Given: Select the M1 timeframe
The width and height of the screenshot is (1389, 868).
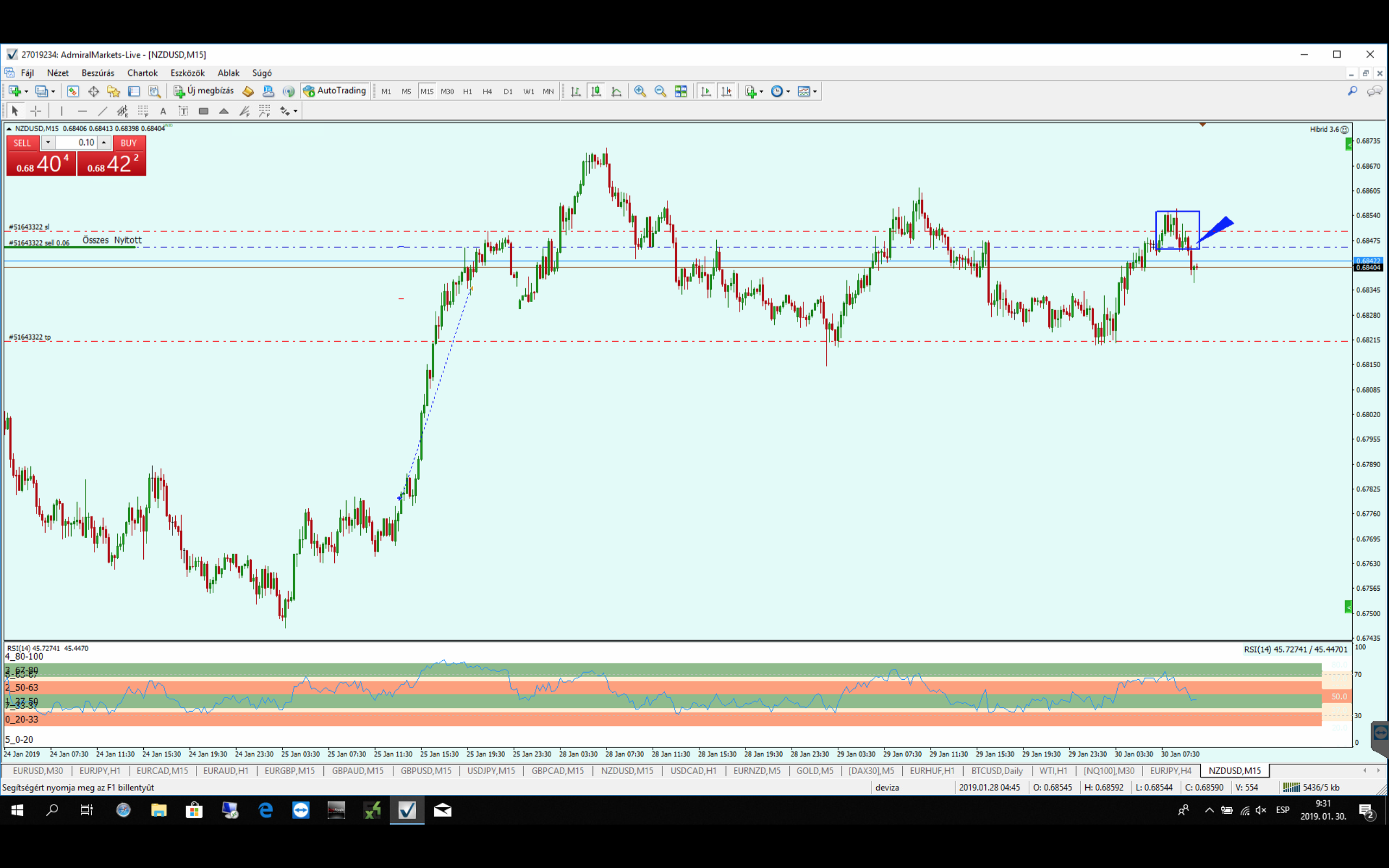Looking at the screenshot, I should pyautogui.click(x=386, y=91).
